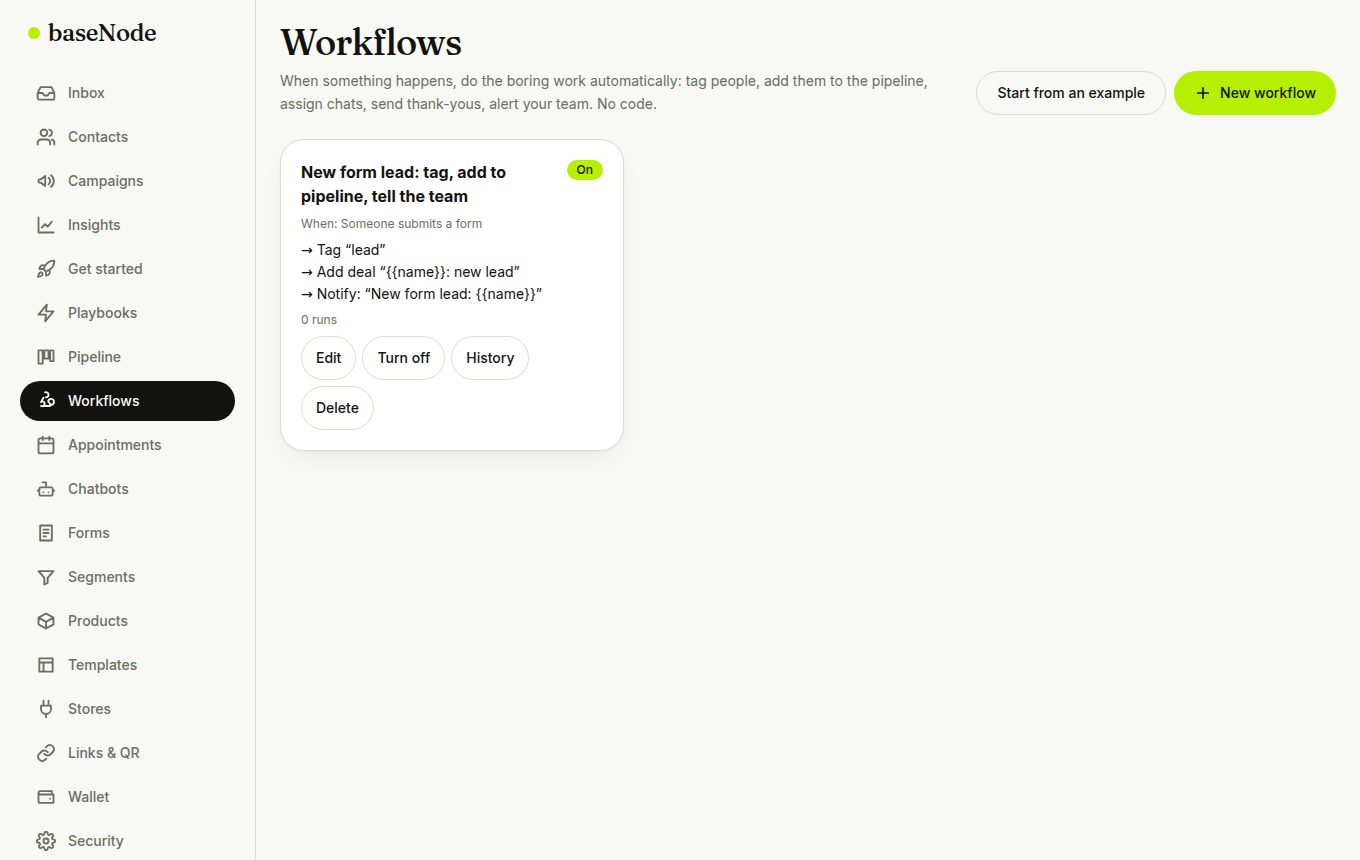Click Start from an example
The width and height of the screenshot is (1360, 860).
[1071, 93]
